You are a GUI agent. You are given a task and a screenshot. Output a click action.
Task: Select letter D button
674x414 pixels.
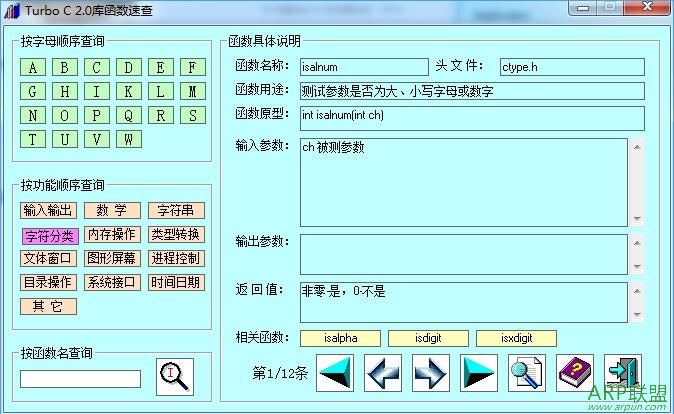[x=129, y=67]
